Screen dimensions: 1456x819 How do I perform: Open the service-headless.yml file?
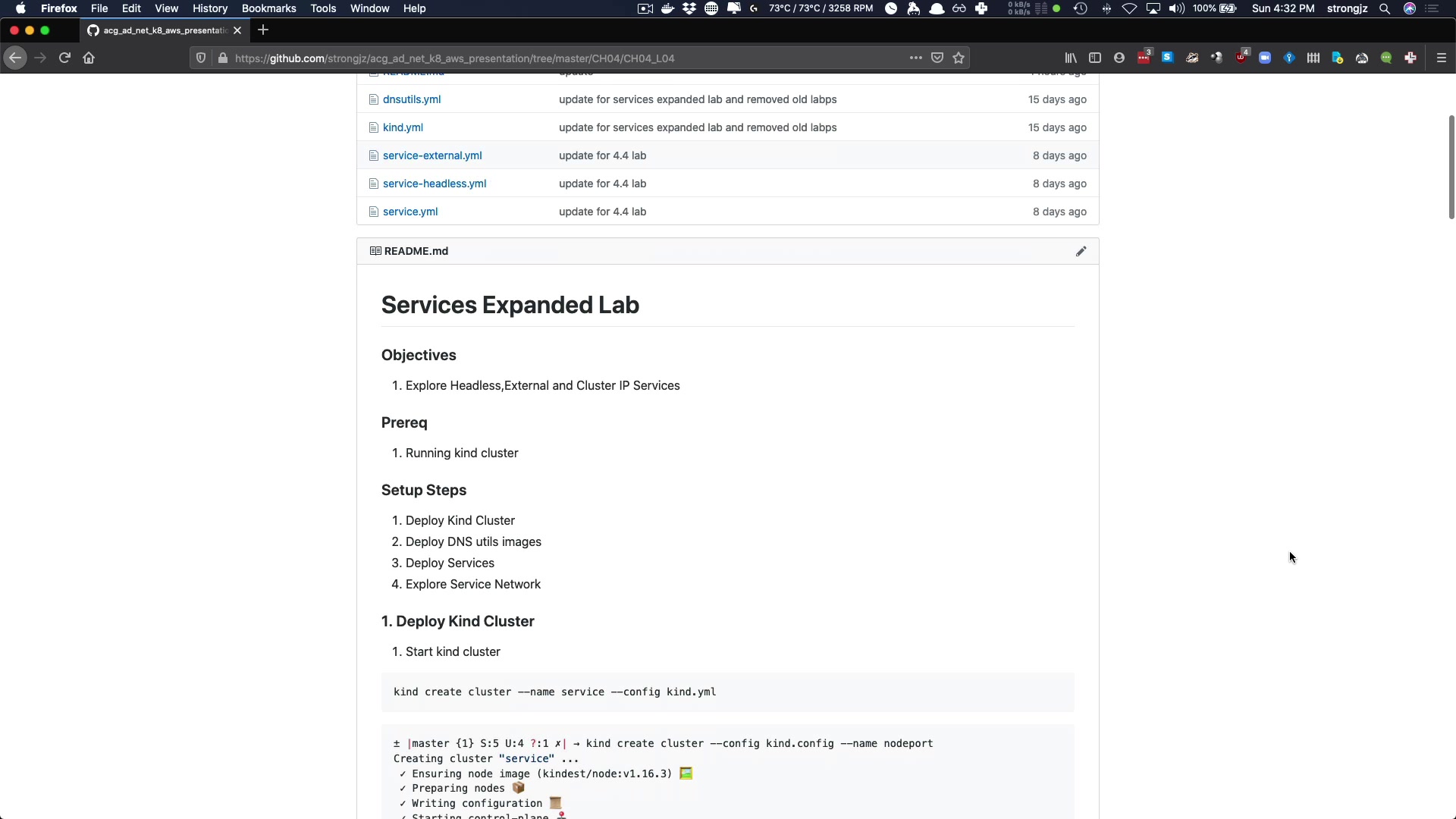[435, 184]
